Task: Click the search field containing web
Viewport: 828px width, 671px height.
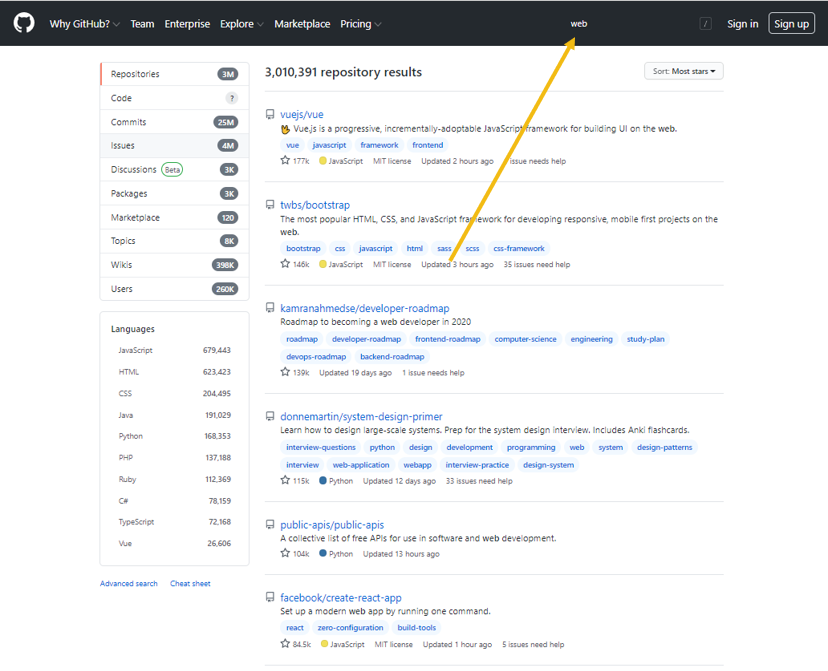Action: (578, 23)
